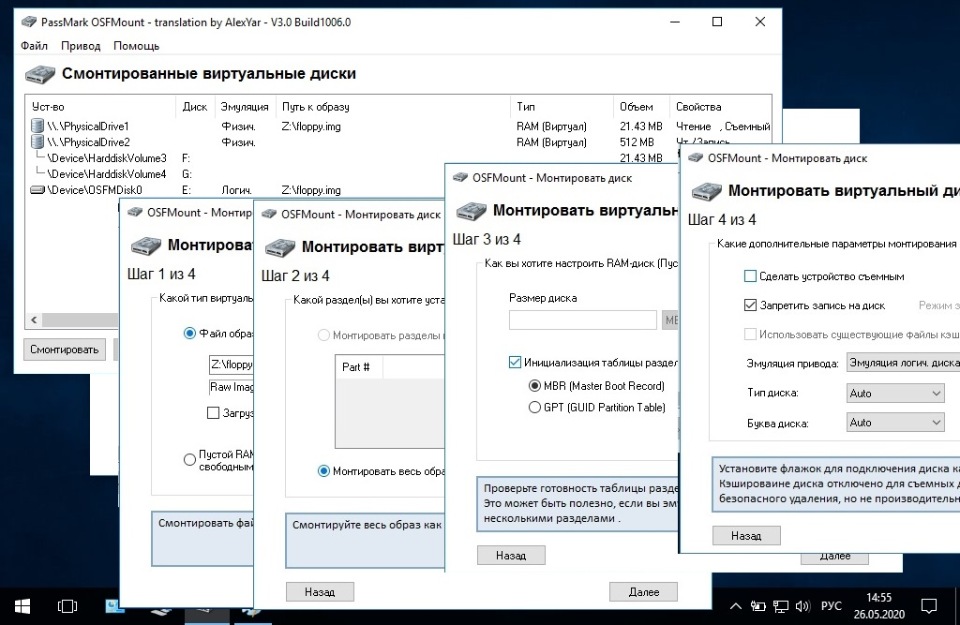960x625 pixels.
Task: Click the PassMark OSFMount title bar icon
Action: click(29, 22)
